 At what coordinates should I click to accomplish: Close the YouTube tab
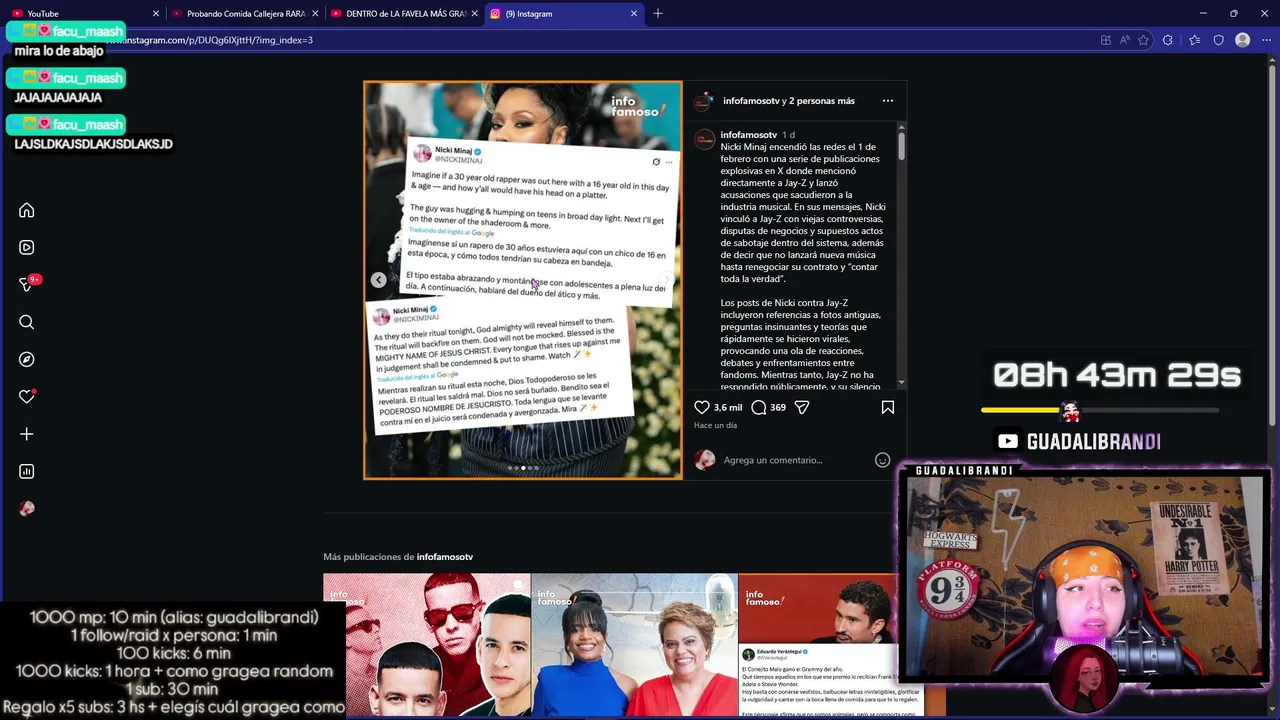tap(155, 14)
